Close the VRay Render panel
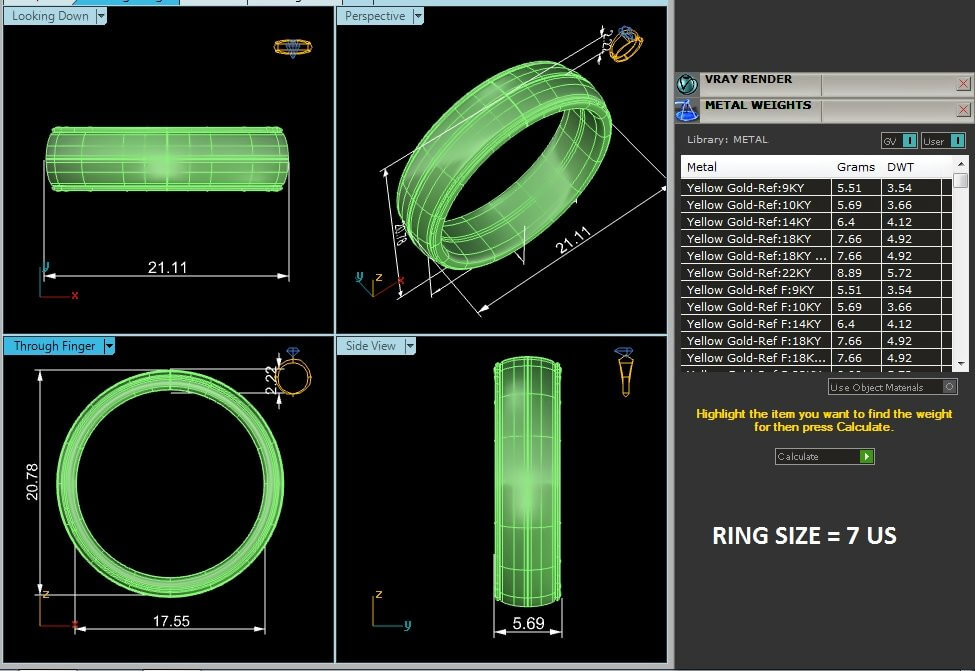 (963, 84)
